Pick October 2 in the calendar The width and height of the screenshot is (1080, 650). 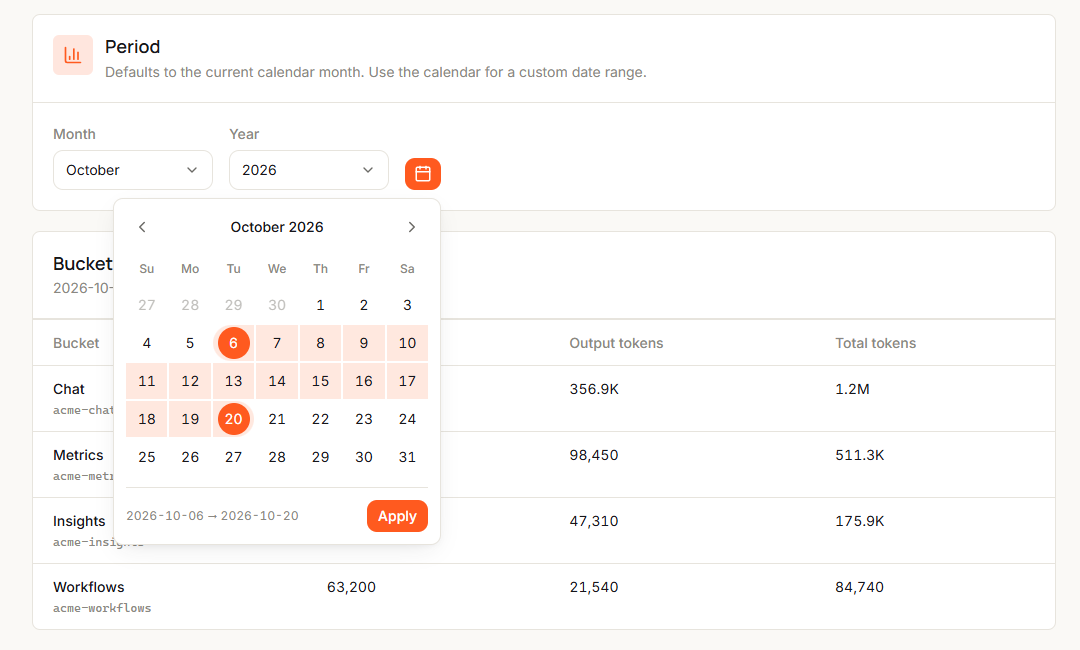pos(364,305)
